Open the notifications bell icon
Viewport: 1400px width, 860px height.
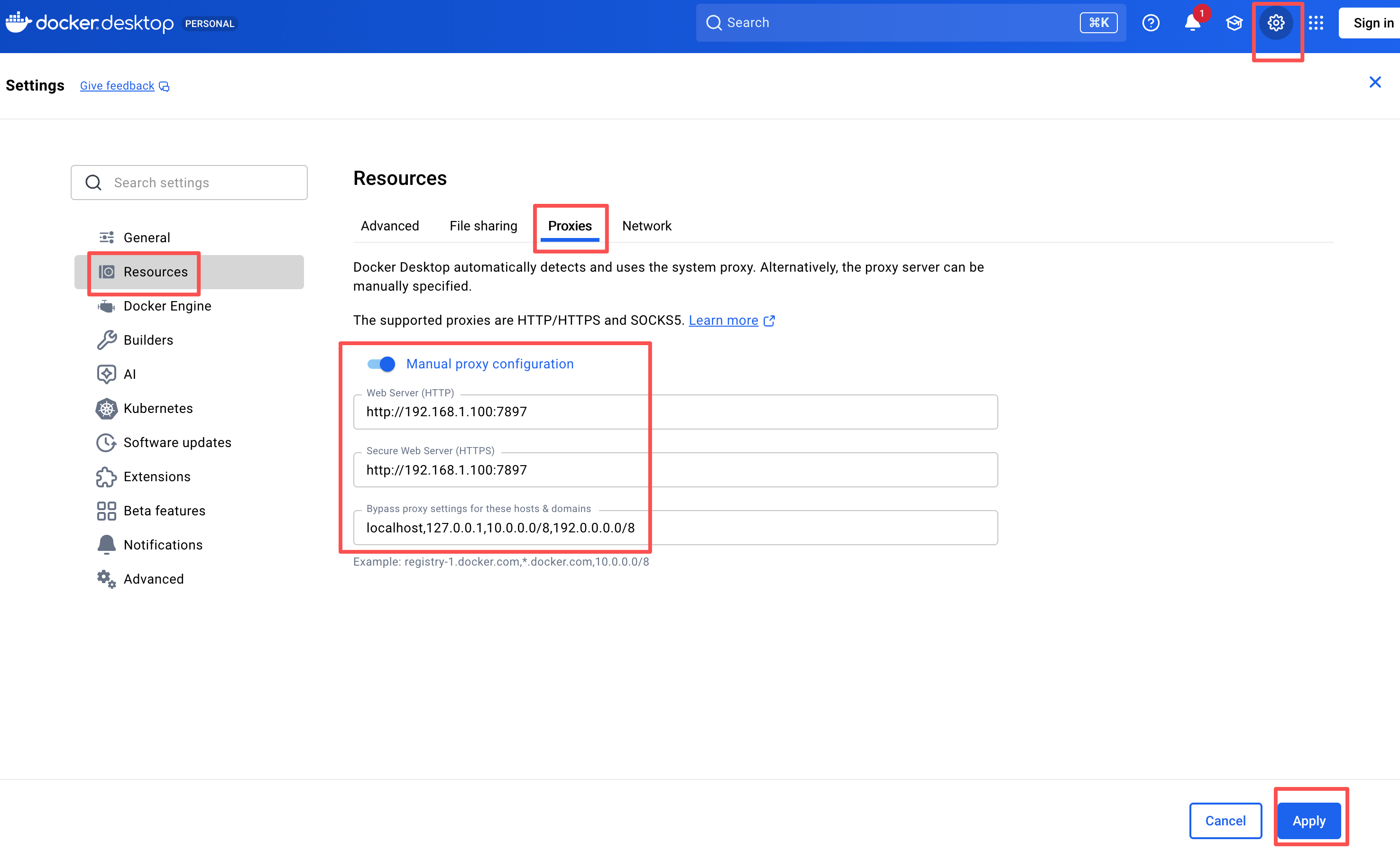click(x=1192, y=23)
